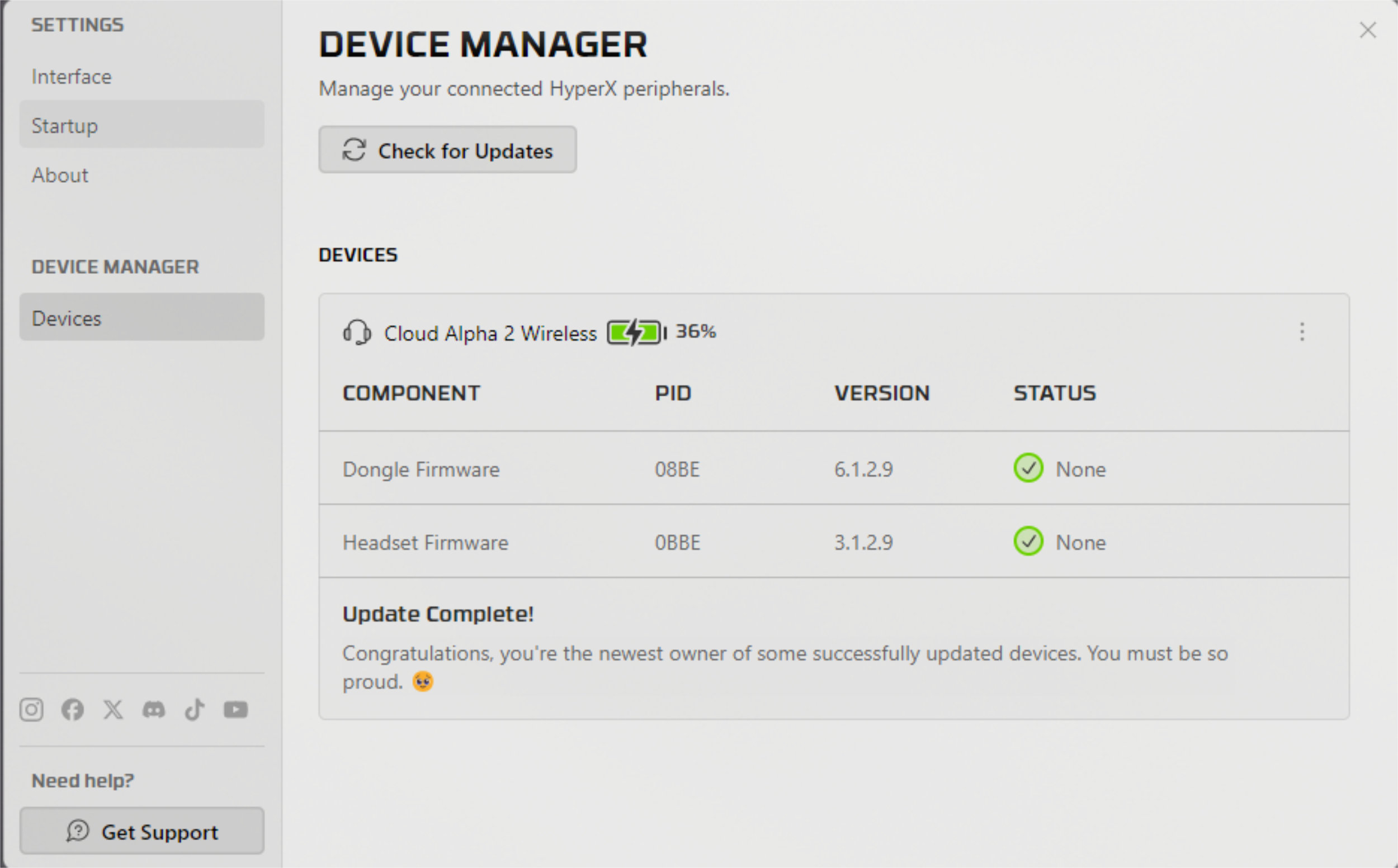Open the Facebook social link icon
Screen dimensions: 1398x868
tap(72, 710)
